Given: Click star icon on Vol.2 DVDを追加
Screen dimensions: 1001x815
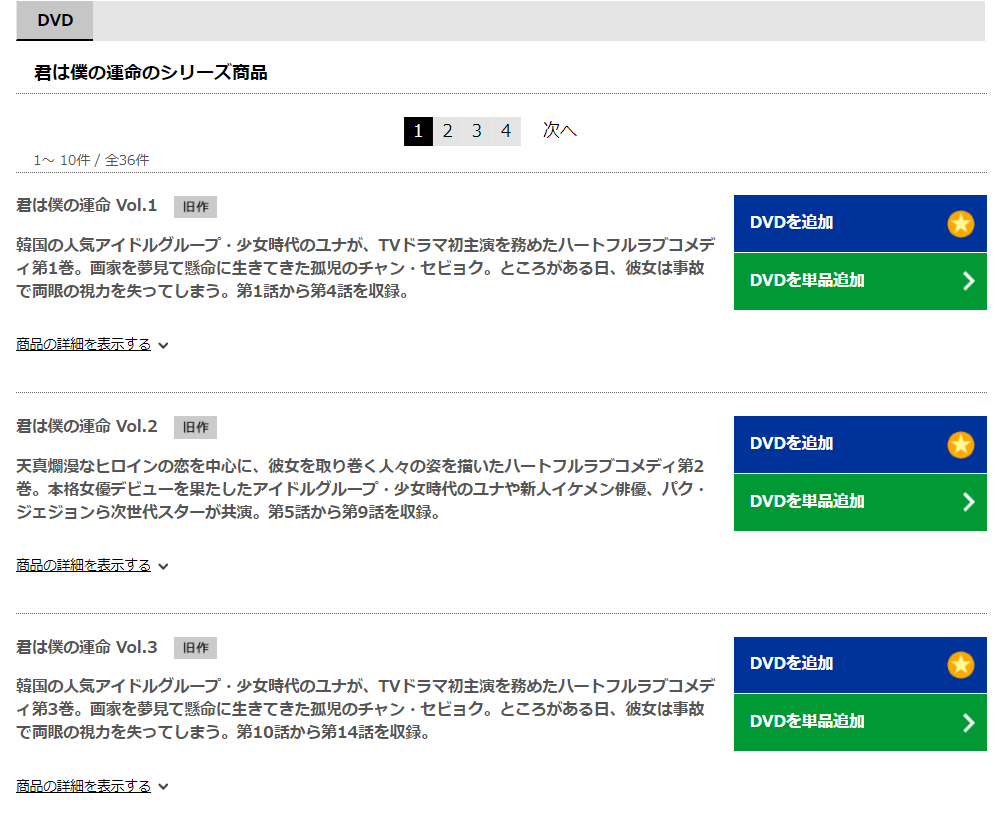Looking at the screenshot, I should pos(961,445).
